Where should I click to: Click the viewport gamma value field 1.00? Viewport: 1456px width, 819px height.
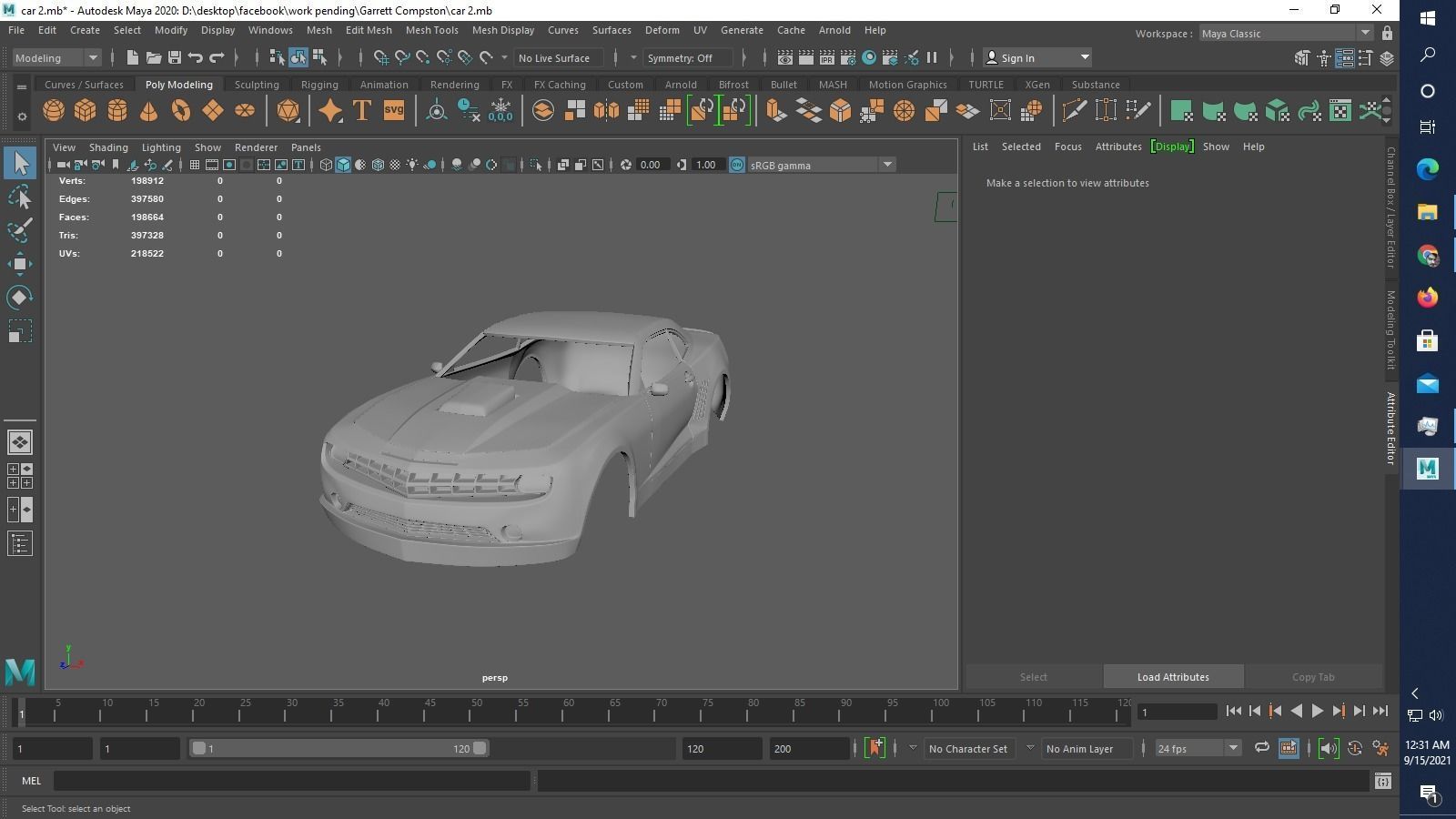pos(706,165)
